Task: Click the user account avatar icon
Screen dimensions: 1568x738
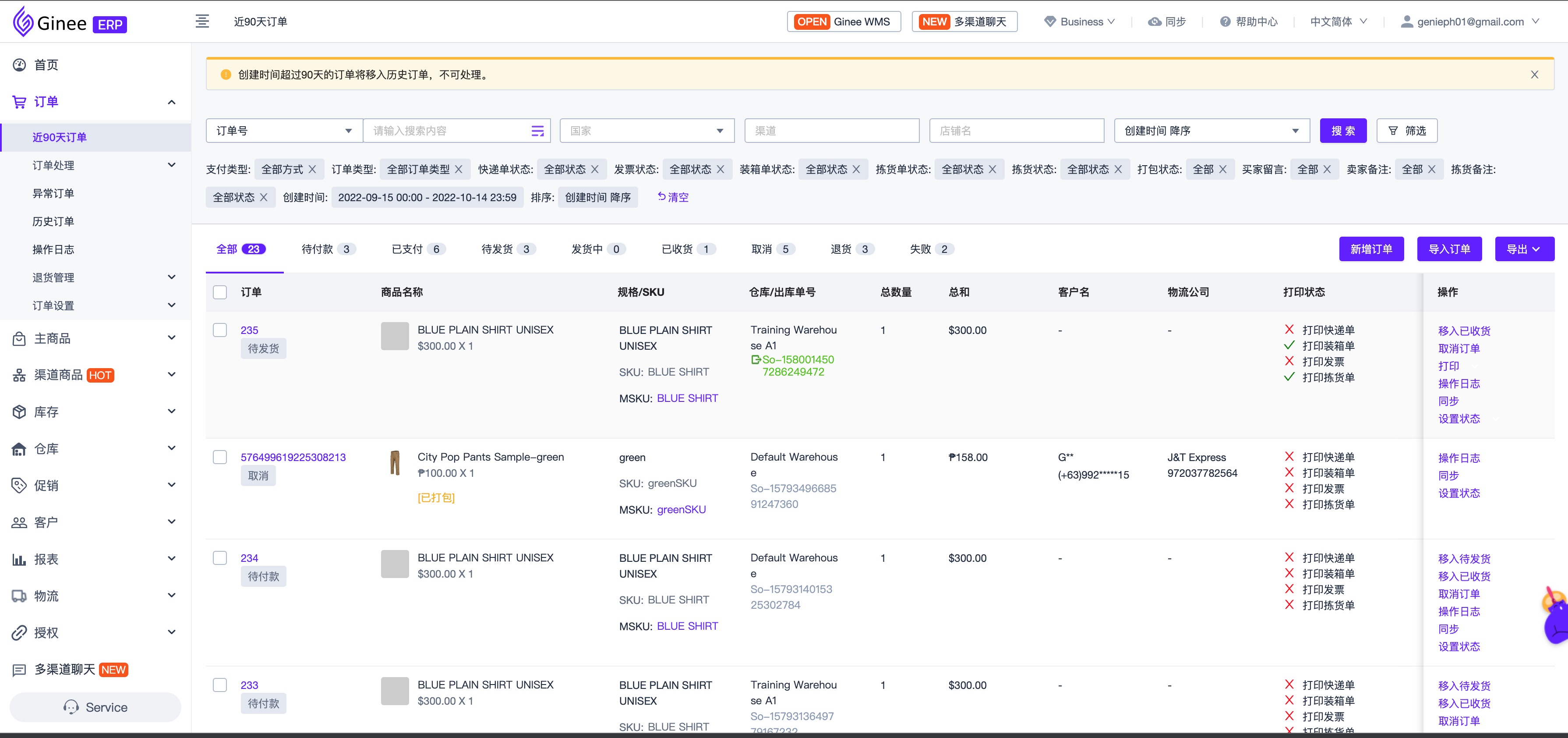Action: point(1407,22)
